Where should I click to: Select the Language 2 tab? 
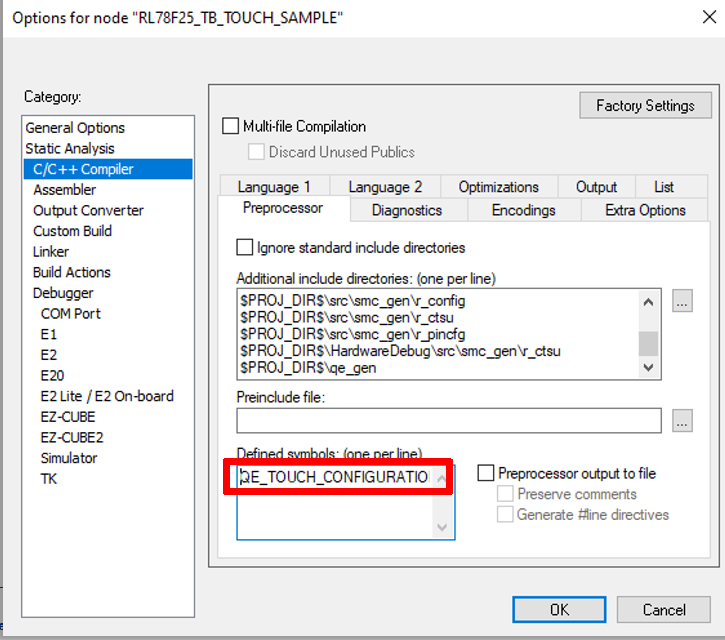tap(385, 187)
